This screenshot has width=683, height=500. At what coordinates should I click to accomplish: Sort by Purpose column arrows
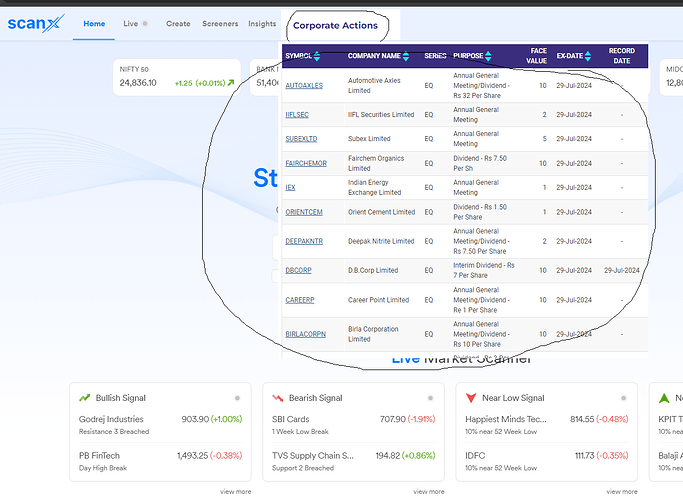coord(488,56)
